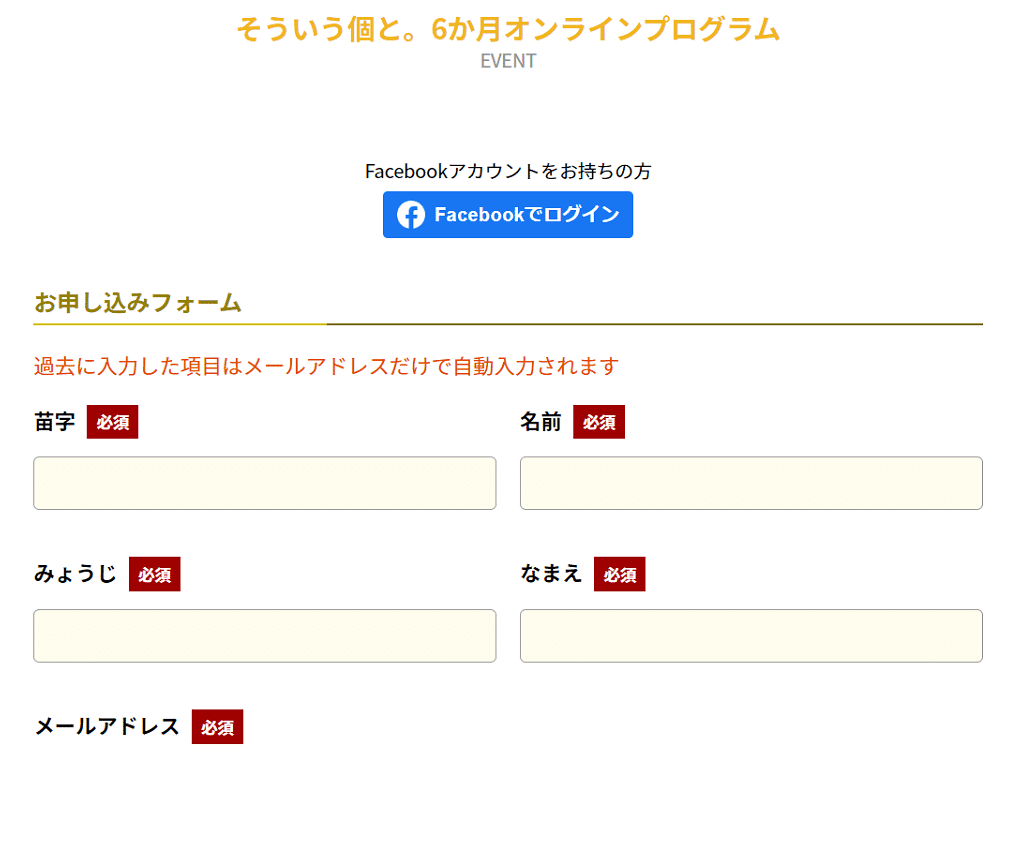Focus the 名前 input field

coord(751,483)
